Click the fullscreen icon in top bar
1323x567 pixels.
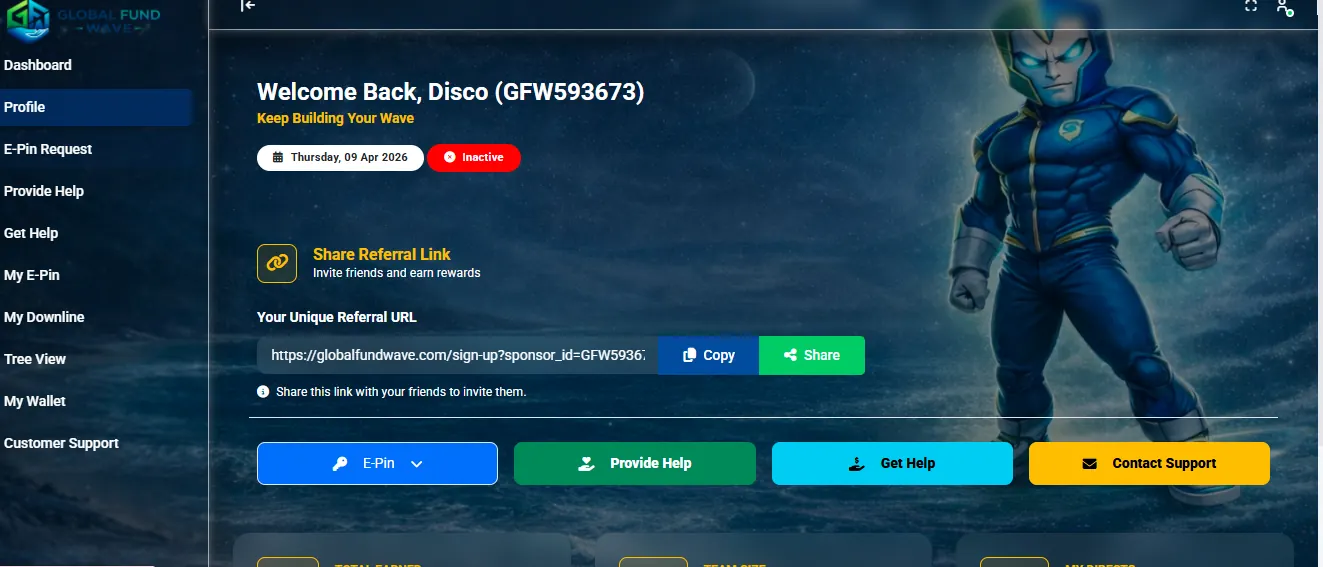(x=1250, y=6)
